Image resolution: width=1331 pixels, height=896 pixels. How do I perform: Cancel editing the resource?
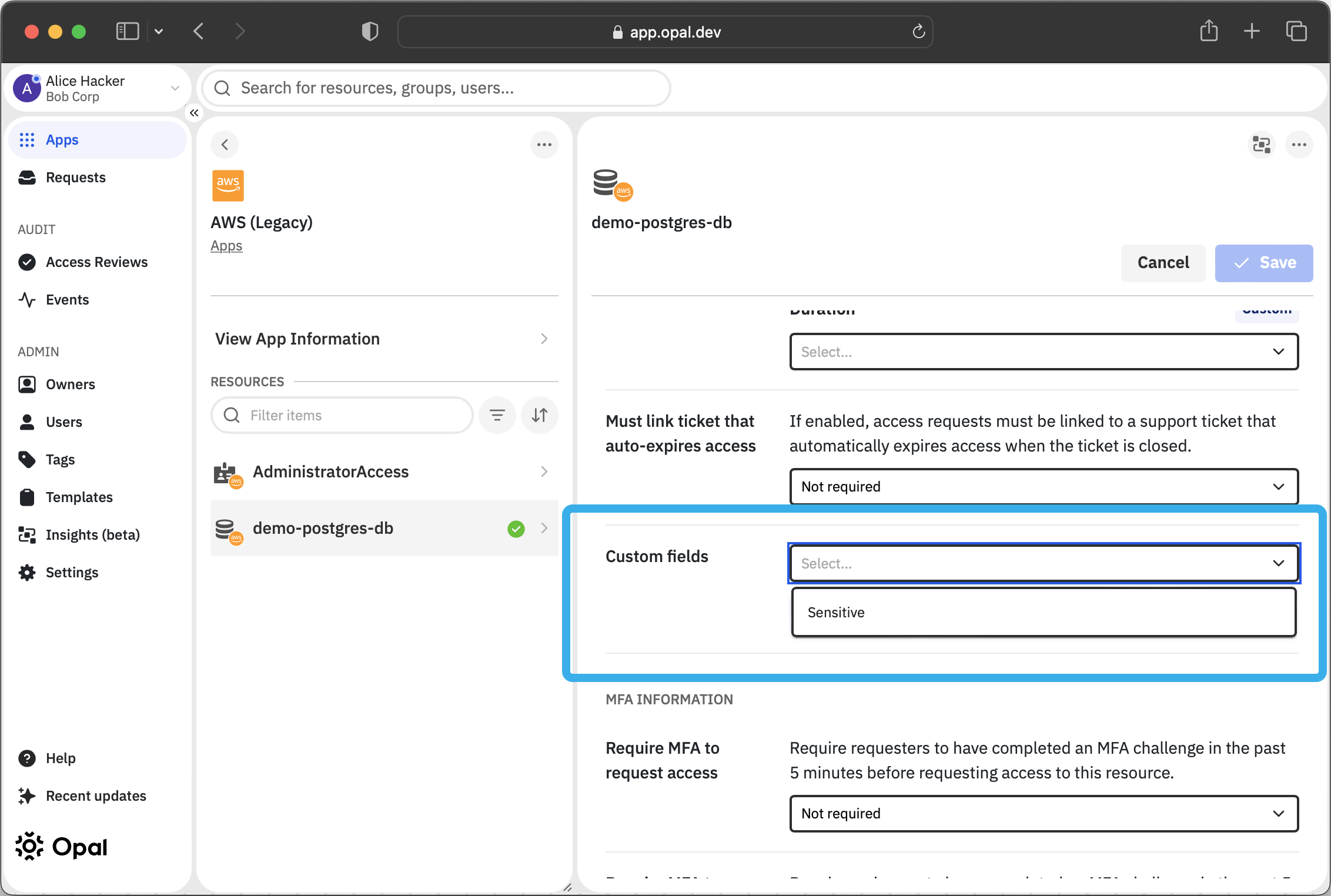click(x=1163, y=263)
